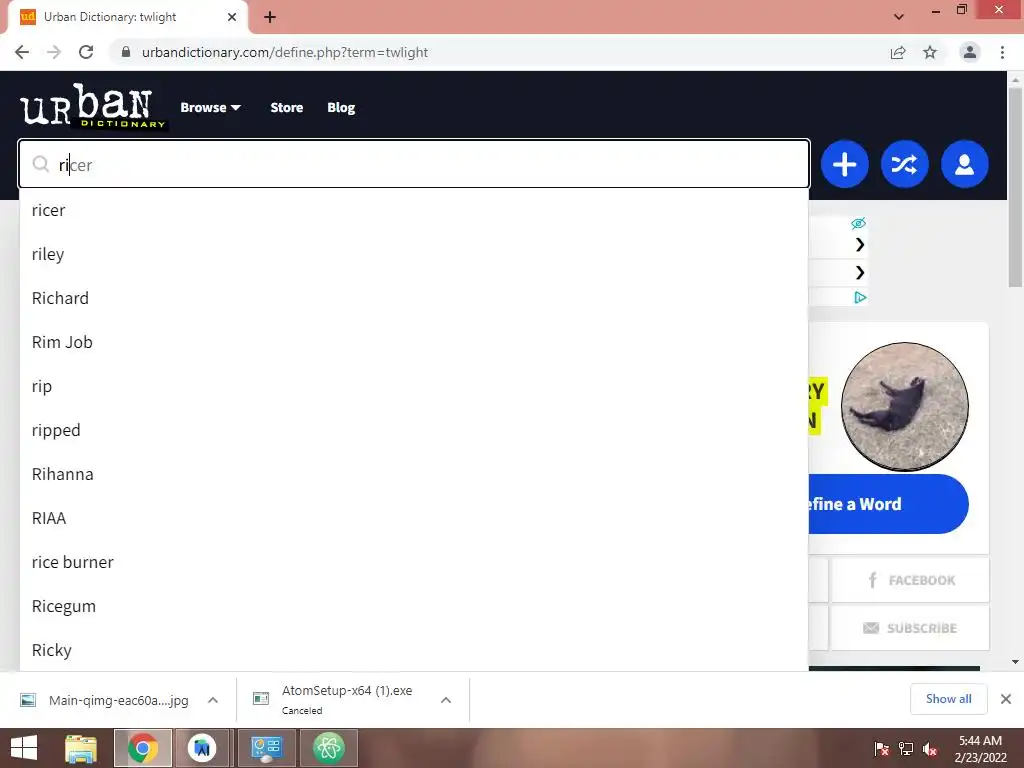Screen dimensions: 1024x768
Task: Click the Urban Dictionary logo
Action: [x=93, y=106]
